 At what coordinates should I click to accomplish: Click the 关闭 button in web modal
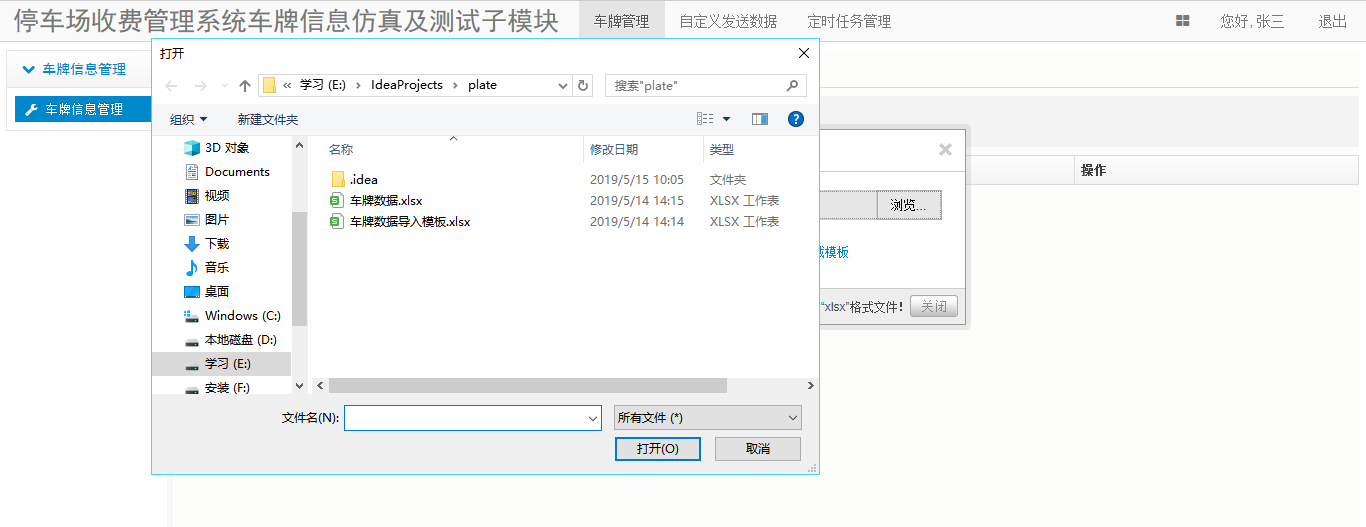pos(934,306)
